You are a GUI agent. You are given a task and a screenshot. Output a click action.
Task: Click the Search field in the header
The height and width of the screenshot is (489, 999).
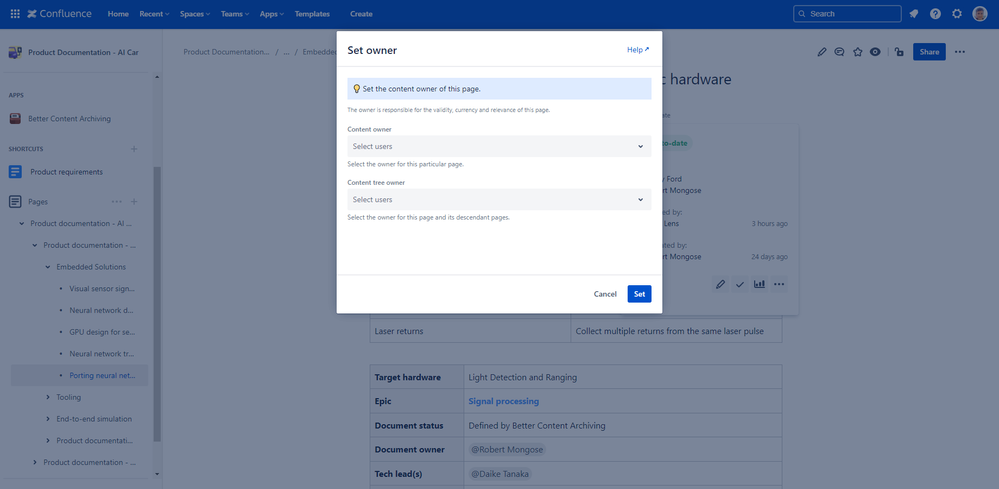point(847,14)
